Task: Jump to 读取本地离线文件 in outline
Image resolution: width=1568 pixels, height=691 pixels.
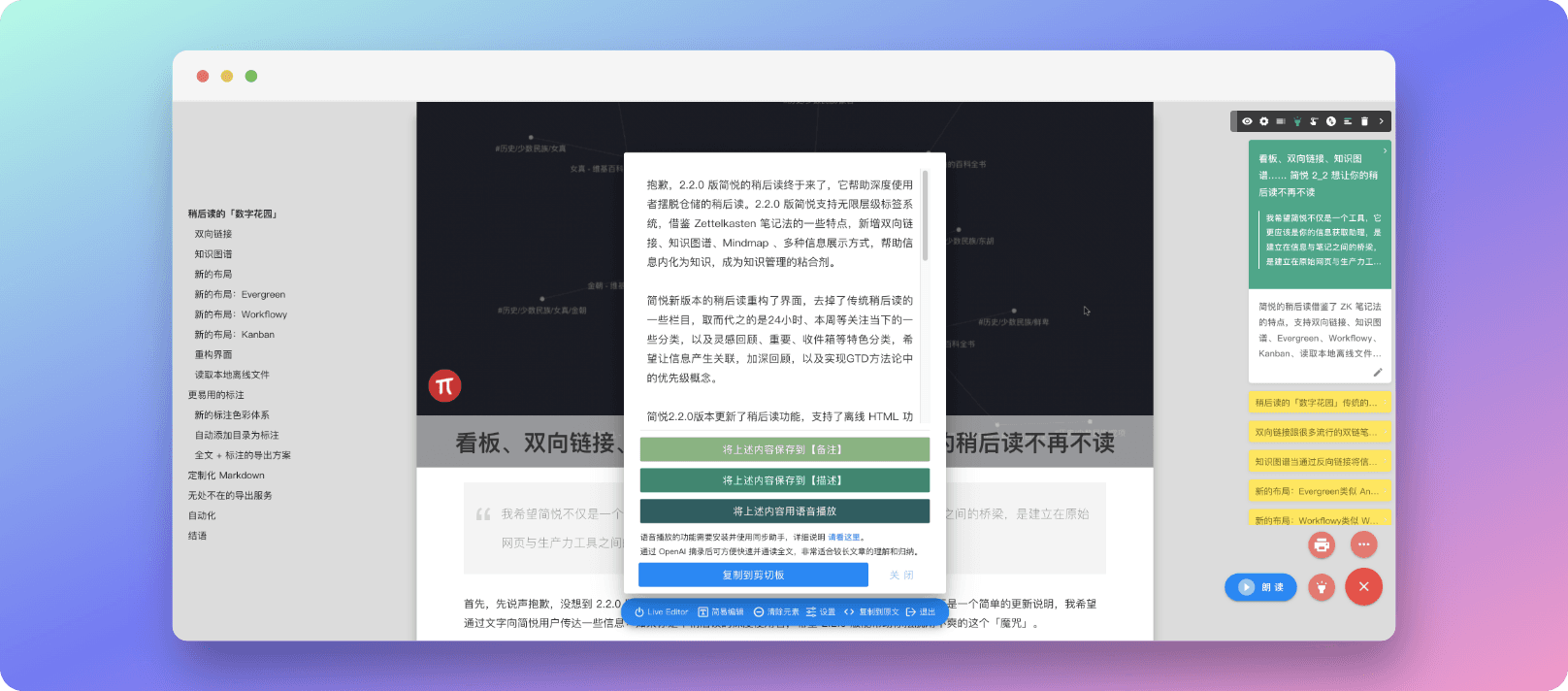Action: (x=232, y=375)
